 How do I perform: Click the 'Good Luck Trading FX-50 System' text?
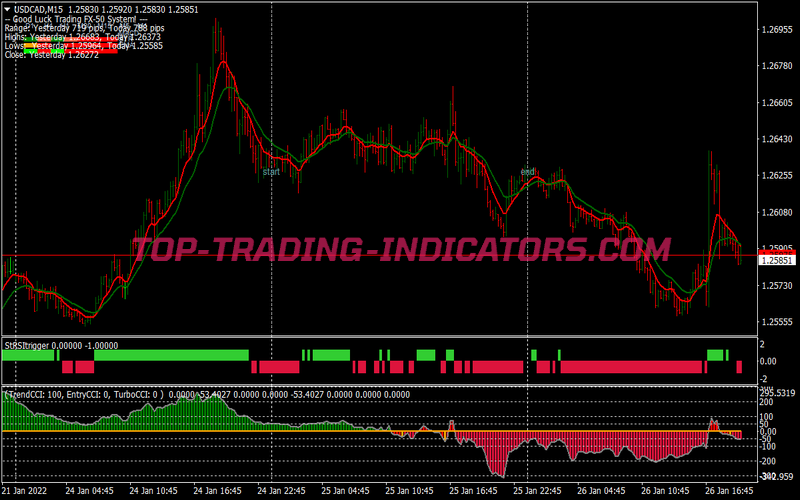(x=76, y=19)
